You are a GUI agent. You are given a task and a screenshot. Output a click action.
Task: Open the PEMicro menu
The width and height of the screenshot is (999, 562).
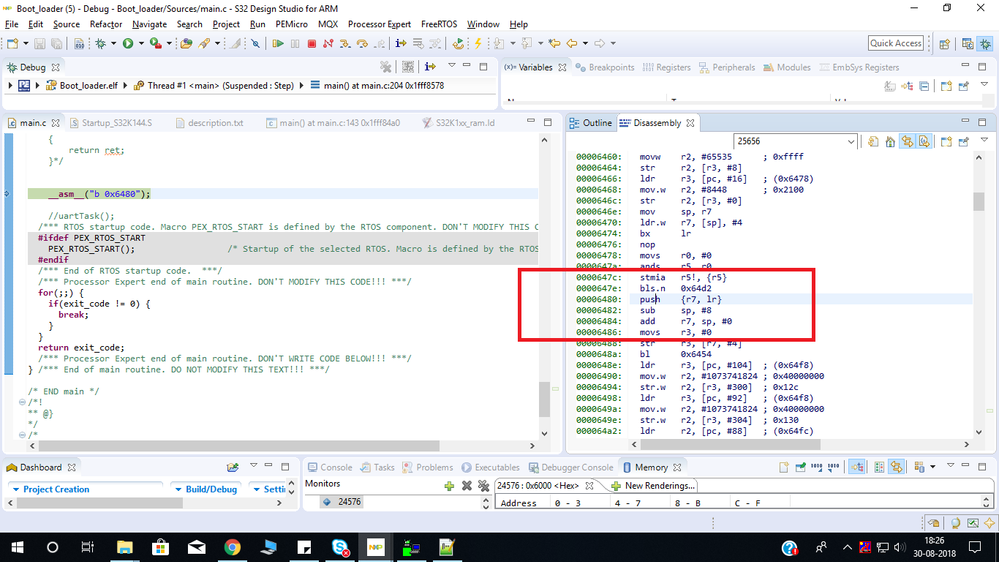(291, 24)
